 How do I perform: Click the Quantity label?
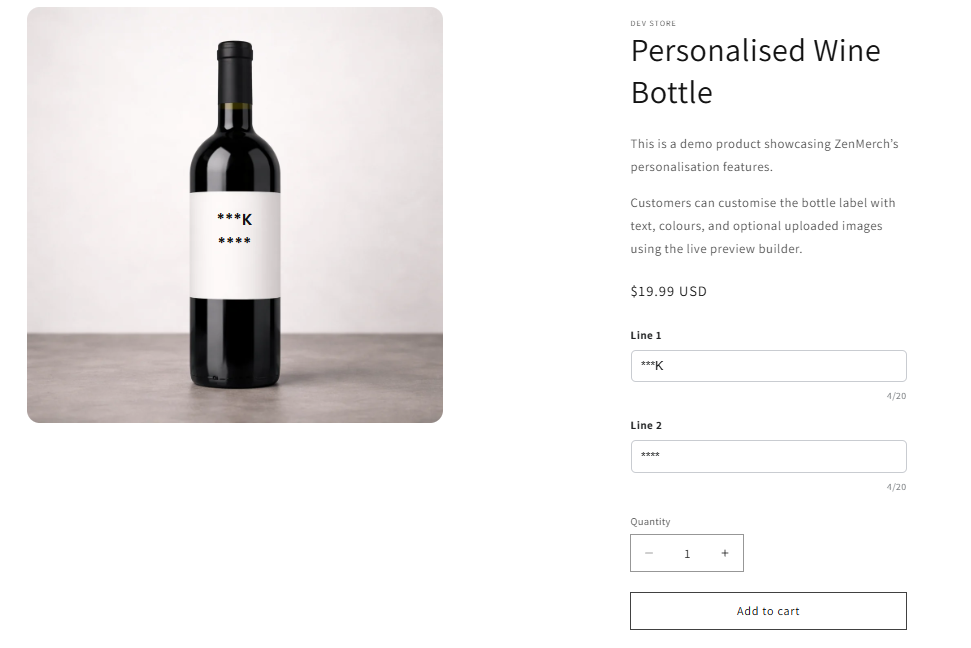650,522
